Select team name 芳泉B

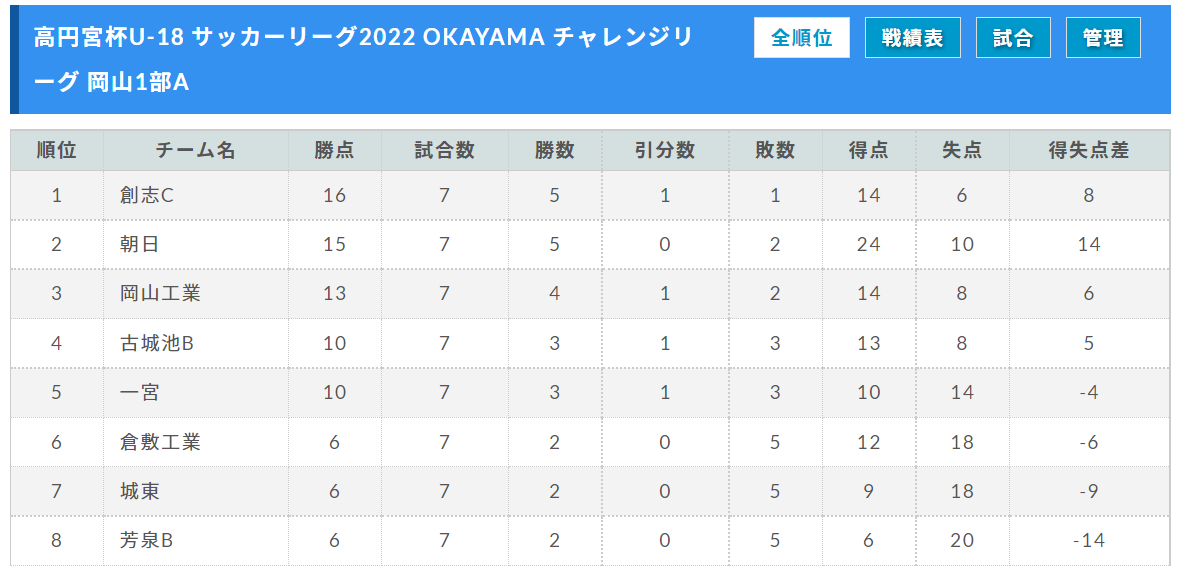tap(147, 540)
